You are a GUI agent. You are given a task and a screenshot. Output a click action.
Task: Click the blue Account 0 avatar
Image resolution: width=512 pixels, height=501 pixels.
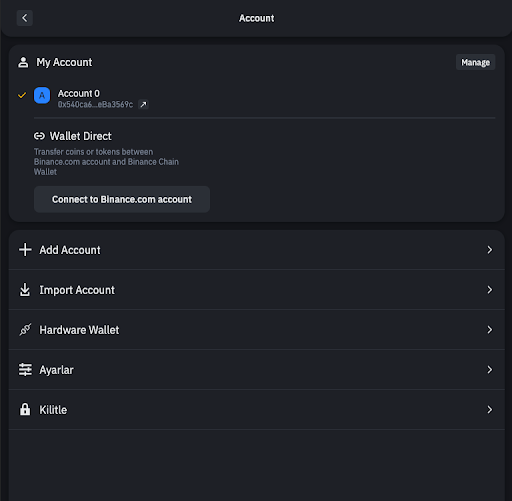(42, 95)
